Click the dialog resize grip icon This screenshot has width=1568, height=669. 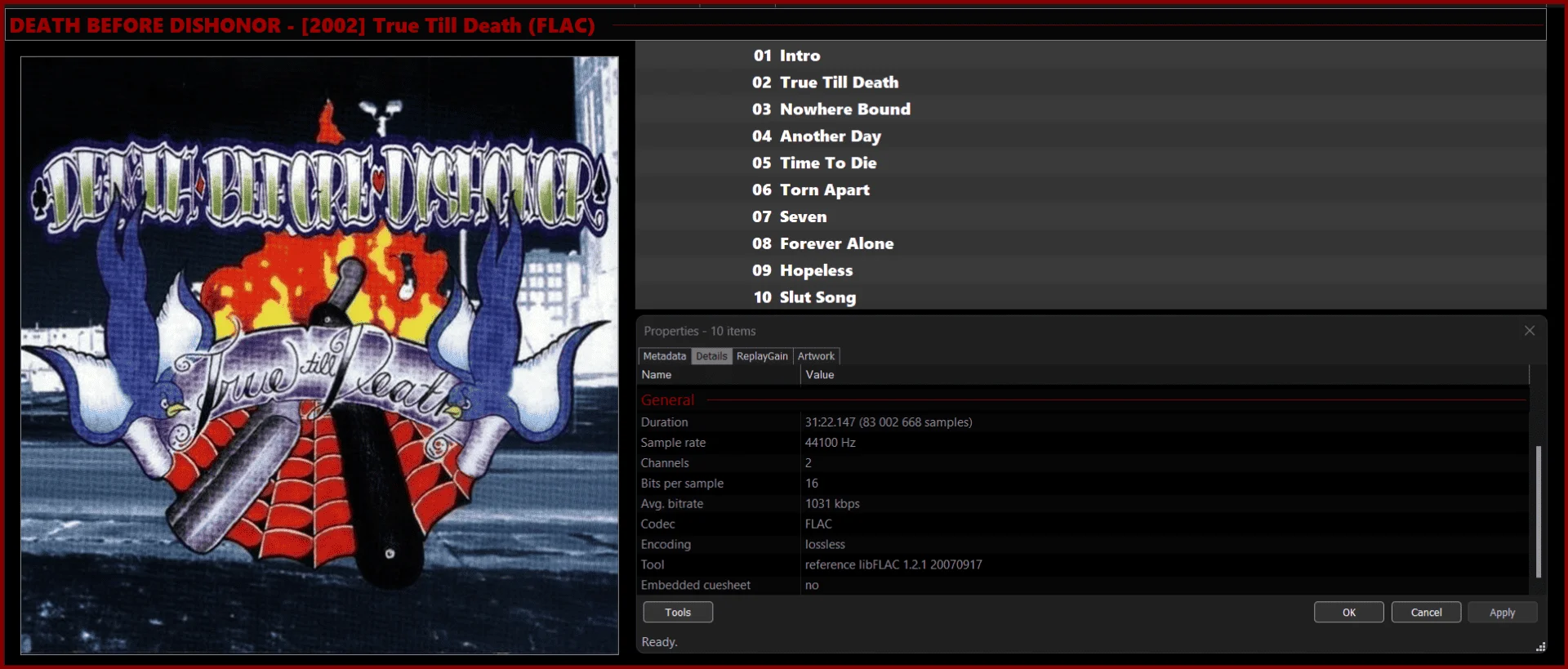tap(1540, 647)
